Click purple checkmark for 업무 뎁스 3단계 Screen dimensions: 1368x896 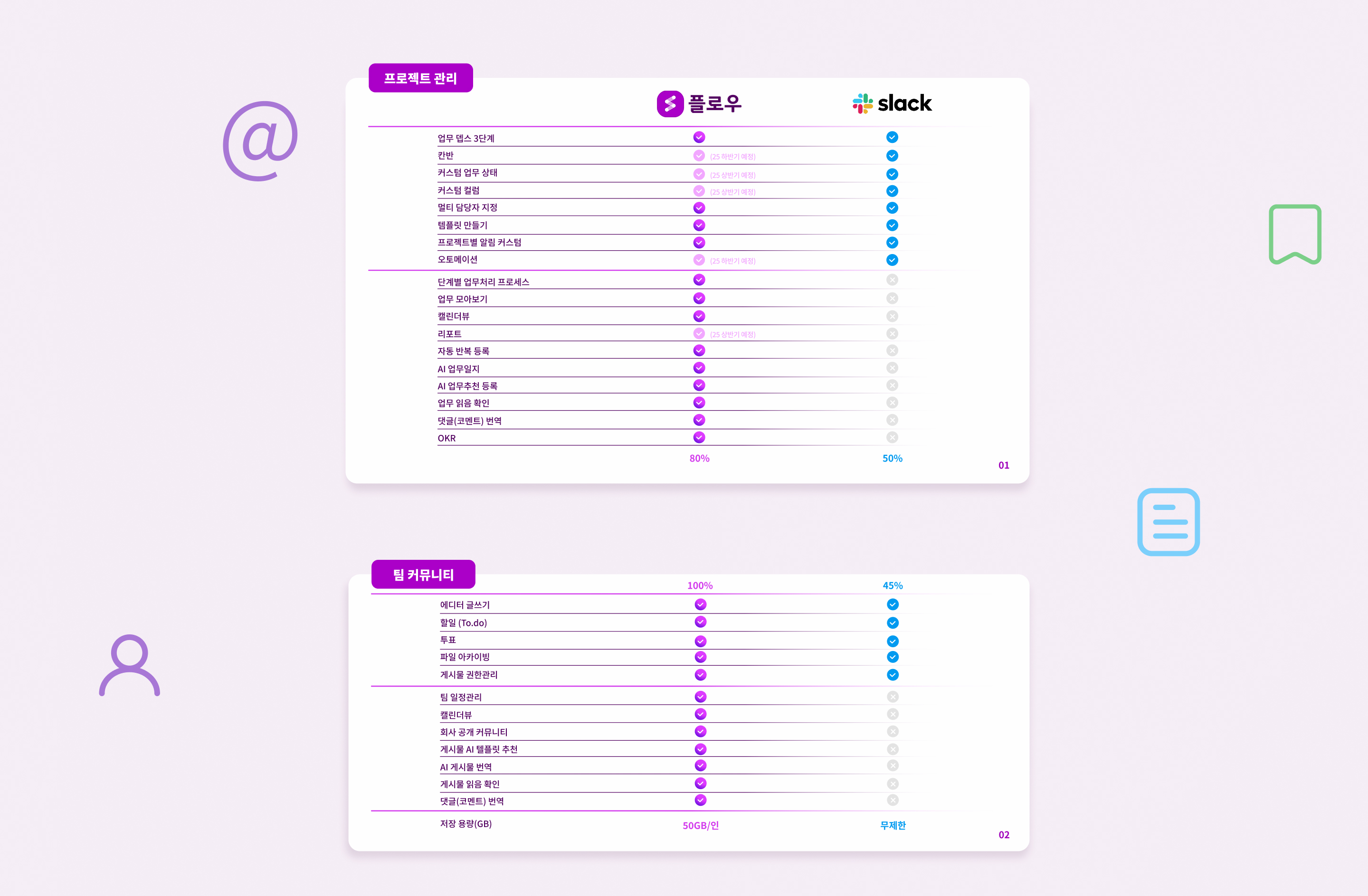coord(699,137)
